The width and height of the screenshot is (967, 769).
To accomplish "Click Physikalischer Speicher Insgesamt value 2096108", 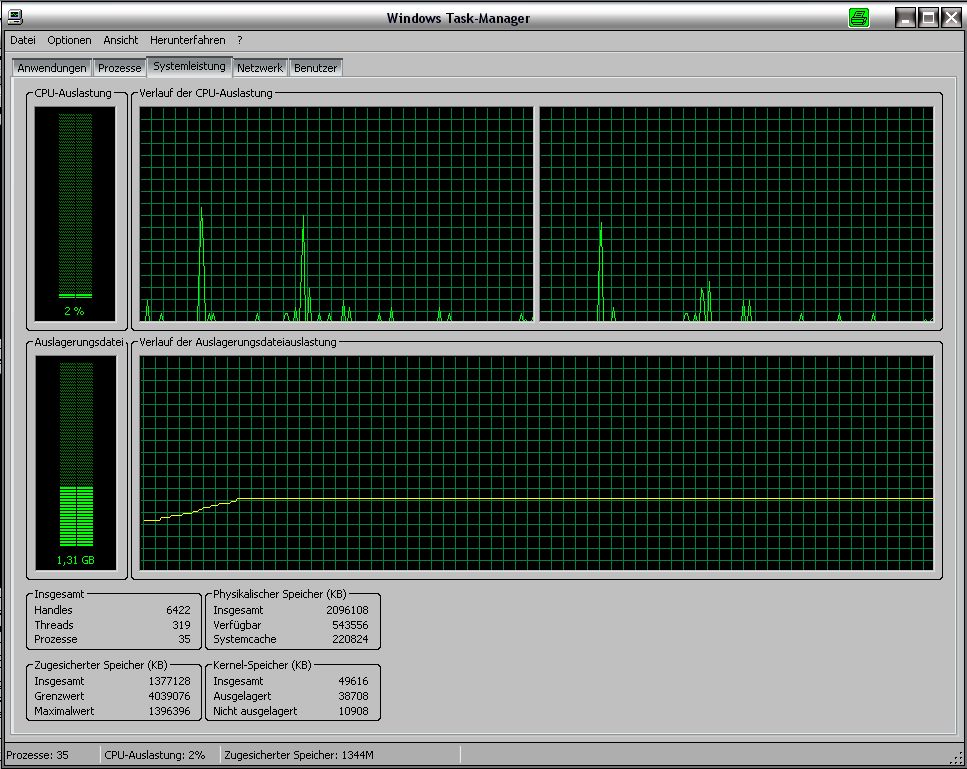I will (347, 610).
